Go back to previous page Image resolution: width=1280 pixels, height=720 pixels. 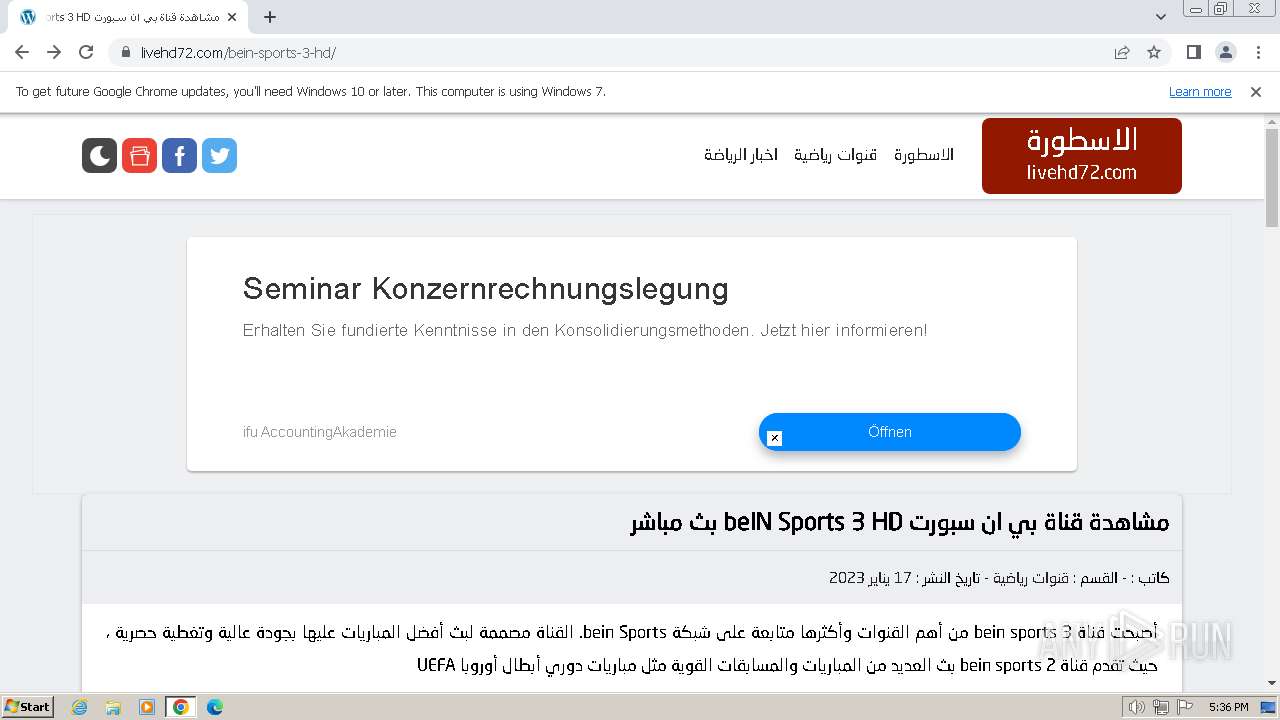click(22, 52)
